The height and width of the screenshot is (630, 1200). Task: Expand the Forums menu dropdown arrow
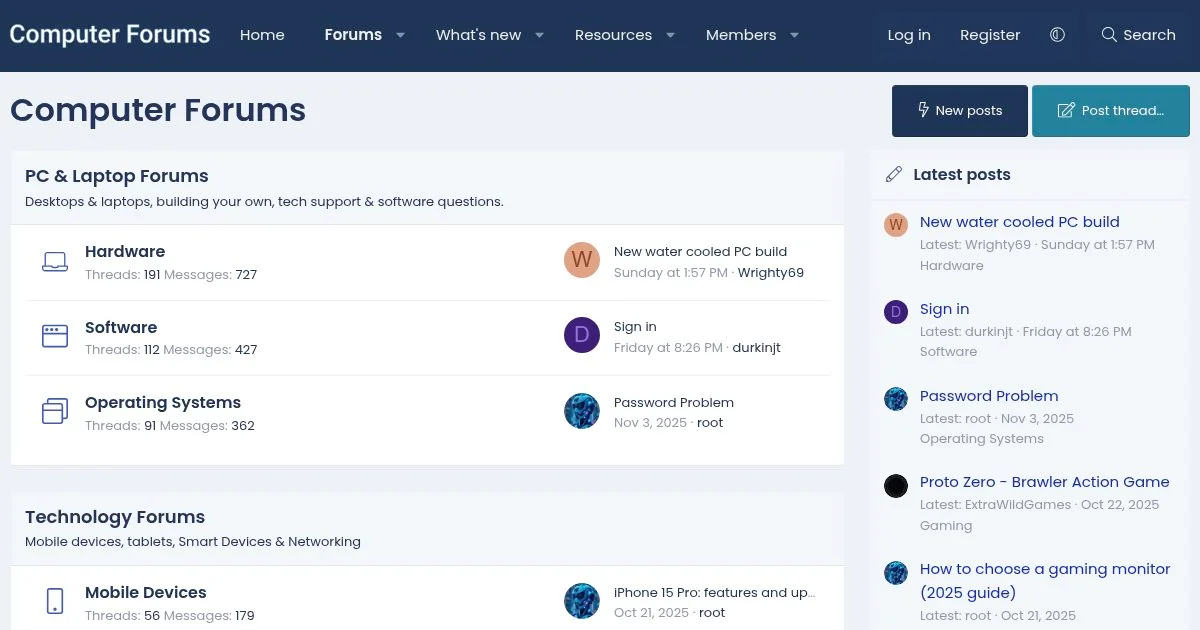(x=400, y=35)
